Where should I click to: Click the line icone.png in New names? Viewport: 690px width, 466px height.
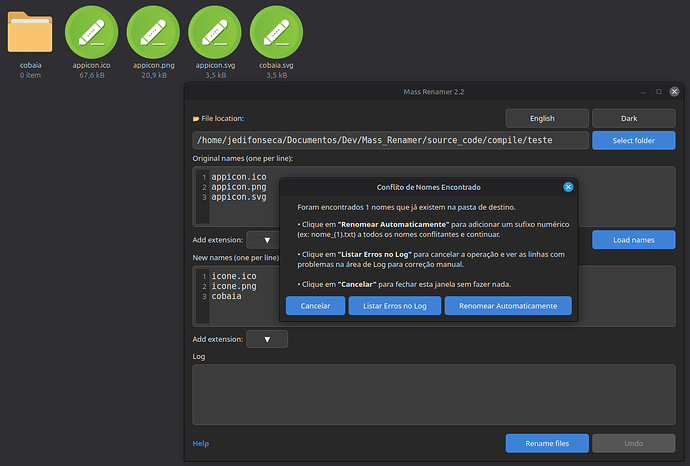pos(234,286)
